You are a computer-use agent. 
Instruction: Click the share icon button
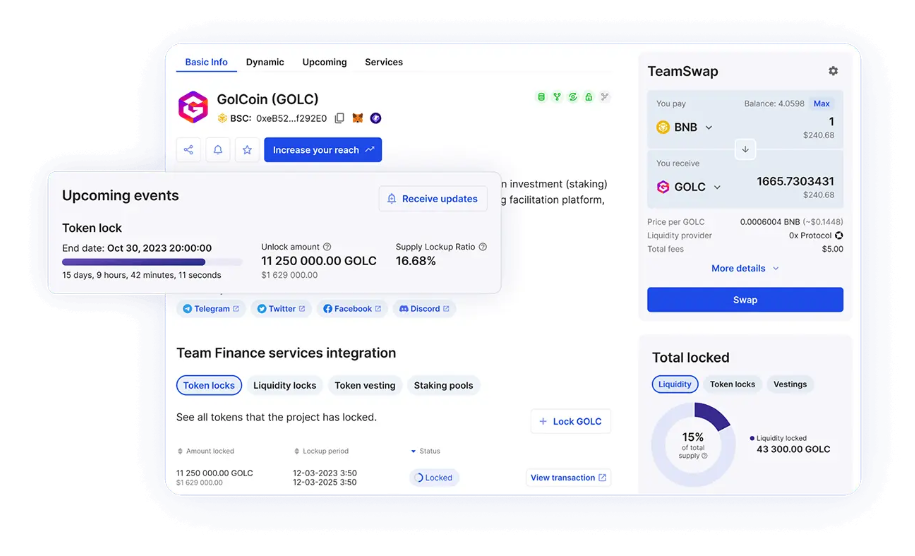pos(188,150)
